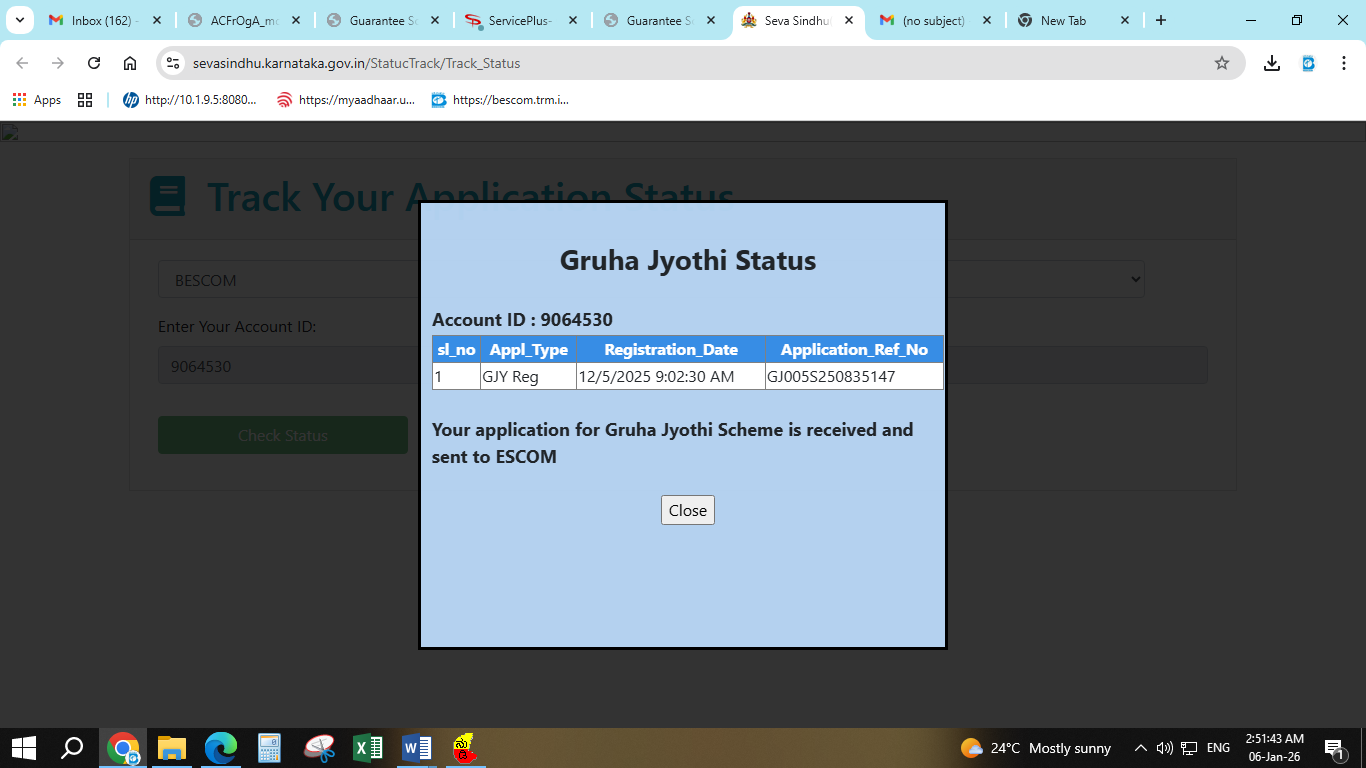Close the Seva Sindhu tab

point(848,20)
